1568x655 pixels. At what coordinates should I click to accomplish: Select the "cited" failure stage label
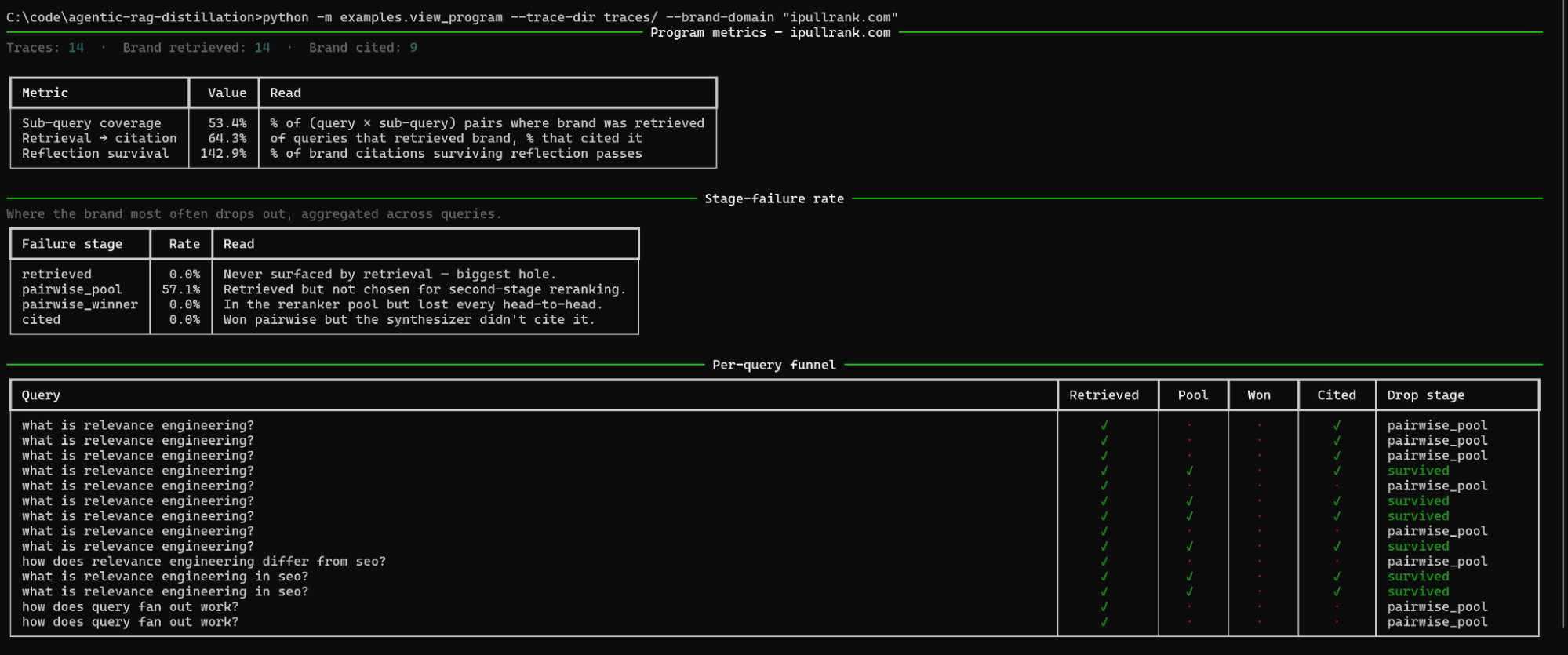(41, 320)
